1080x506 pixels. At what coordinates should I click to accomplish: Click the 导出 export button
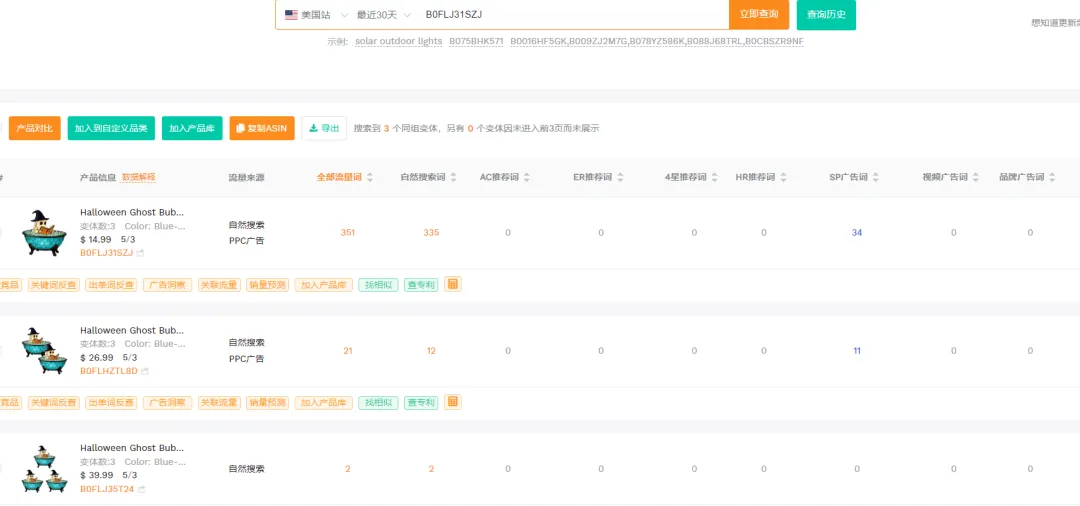point(324,128)
